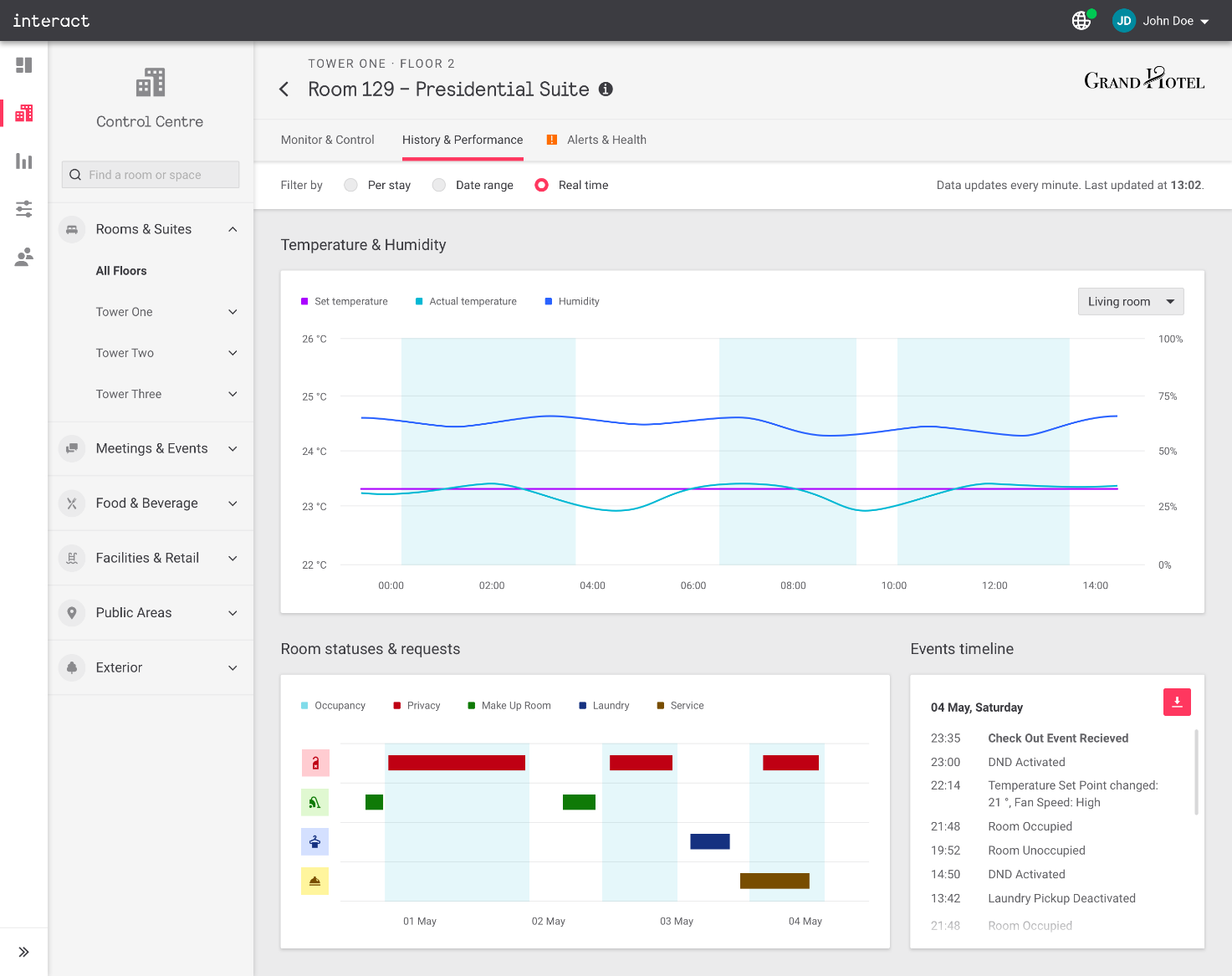Go back using the left arrow
The image size is (1232, 976).
coord(284,89)
